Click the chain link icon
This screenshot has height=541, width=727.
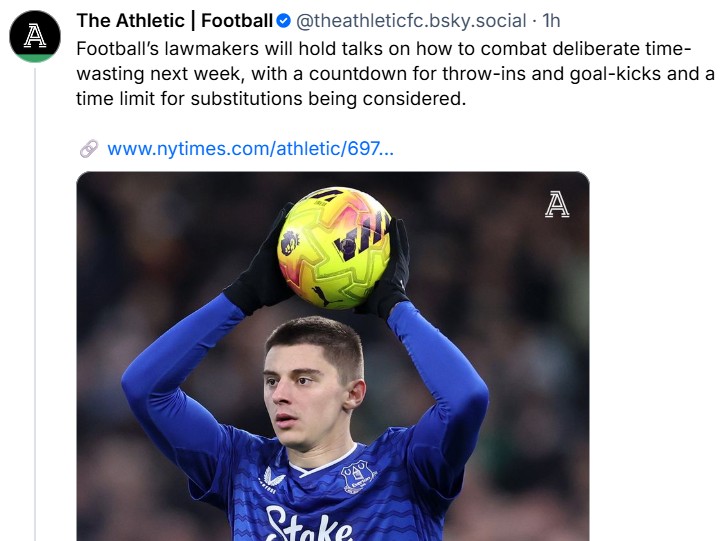pos(88,149)
